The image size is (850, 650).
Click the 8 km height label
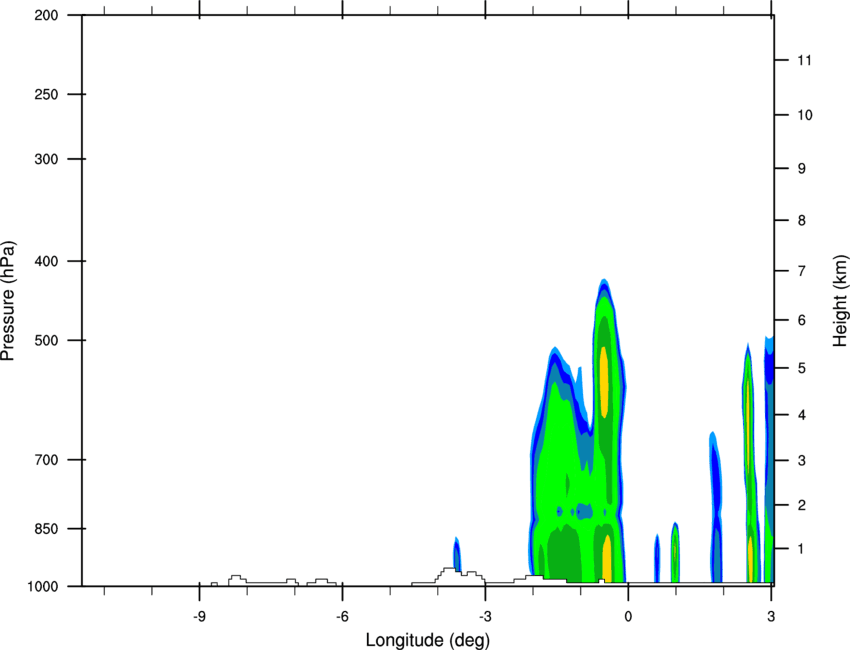coord(802,220)
